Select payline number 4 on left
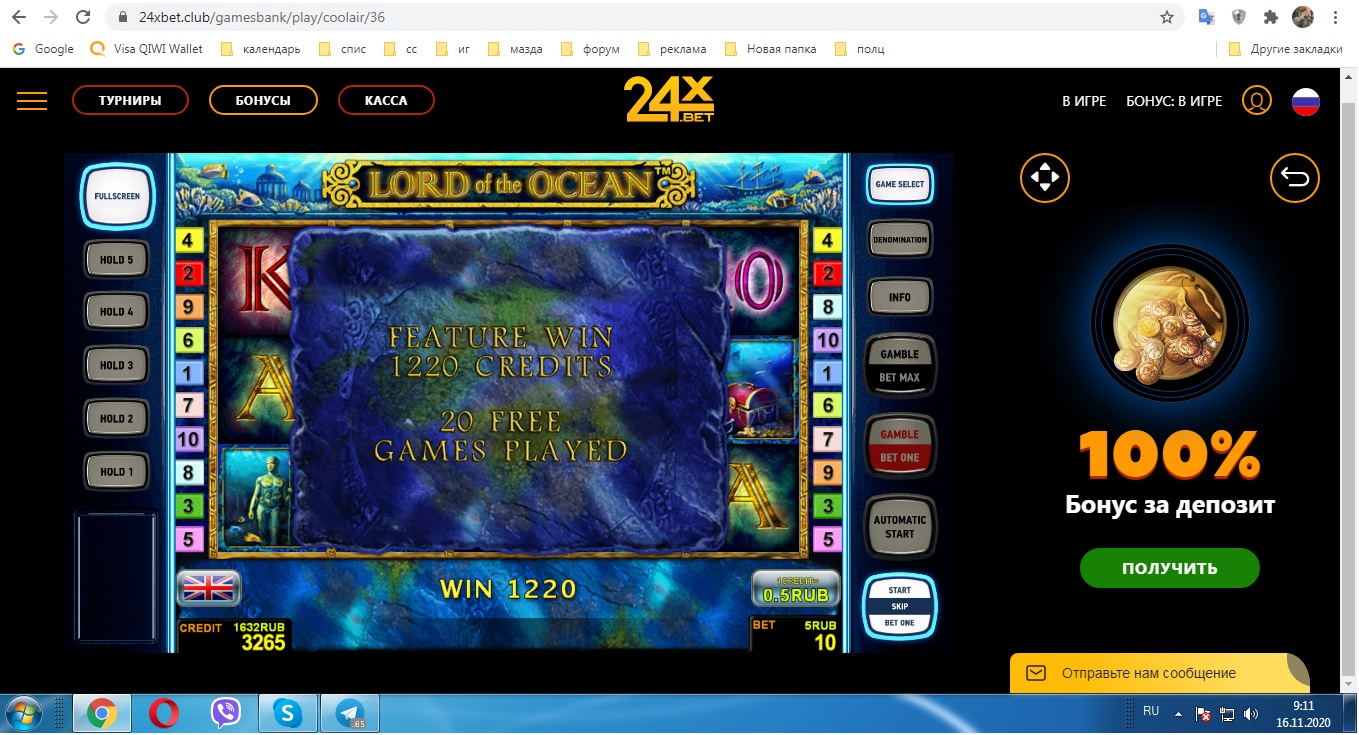Image resolution: width=1359 pixels, height=735 pixels. 187,241
